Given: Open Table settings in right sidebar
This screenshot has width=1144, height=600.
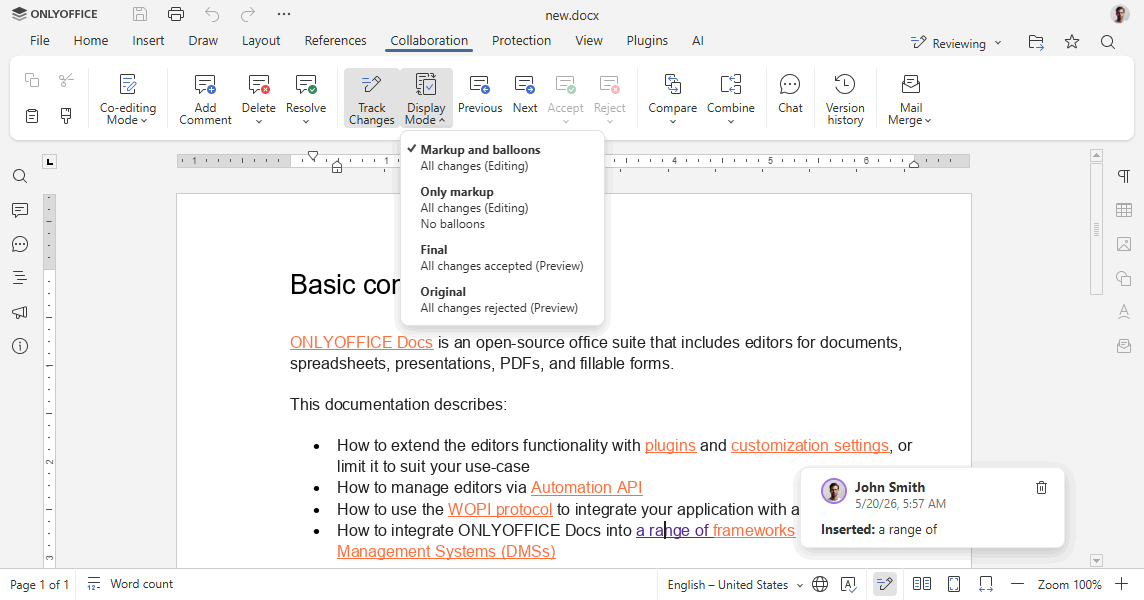Looking at the screenshot, I should tap(1124, 210).
